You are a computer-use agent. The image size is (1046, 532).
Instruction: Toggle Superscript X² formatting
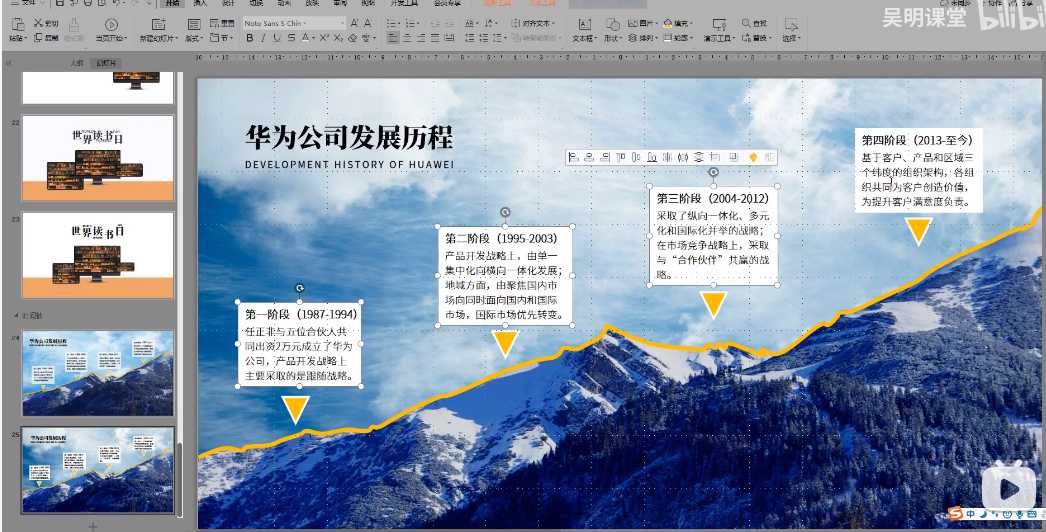click(x=324, y=38)
